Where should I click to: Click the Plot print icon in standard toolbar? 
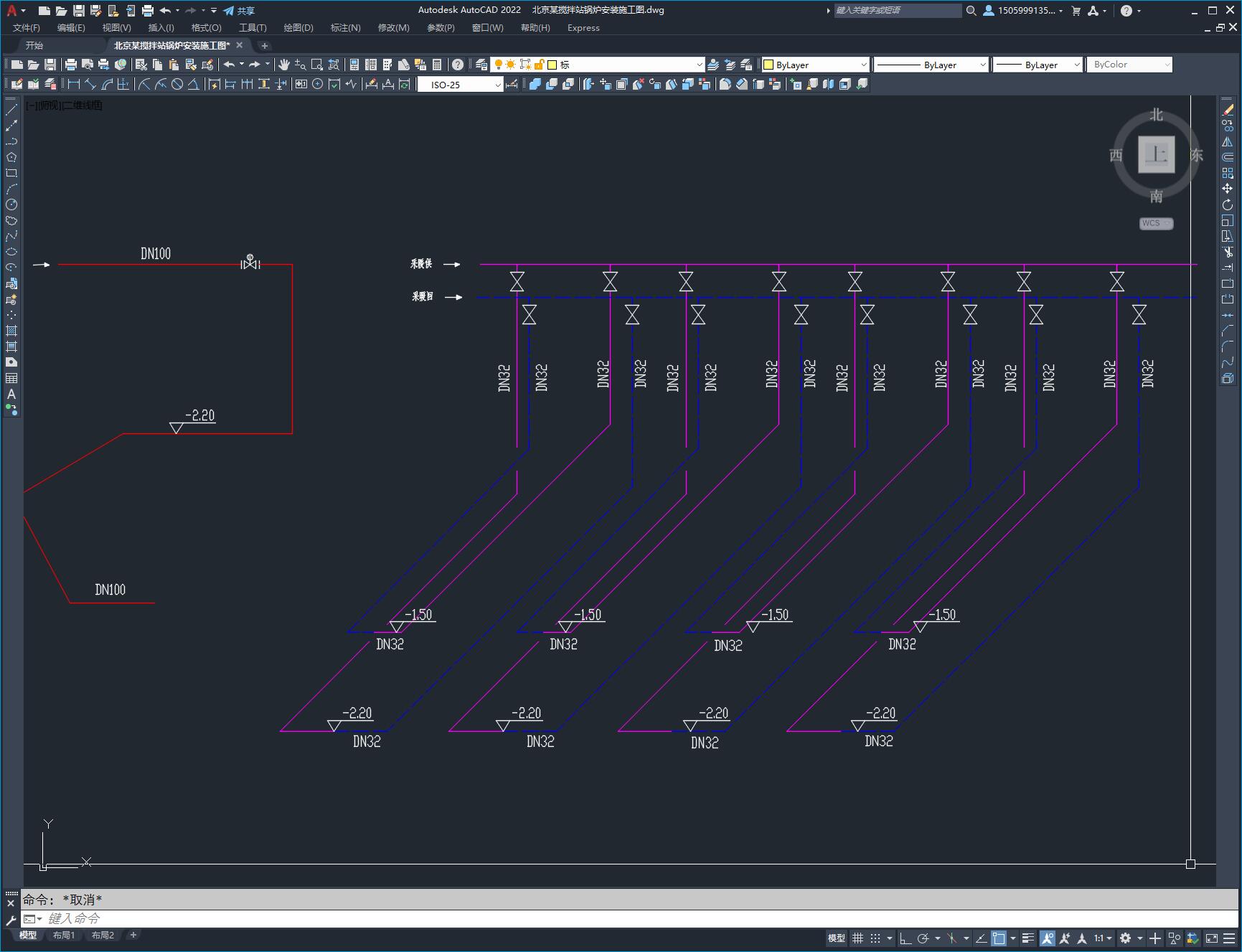(x=71, y=65)
